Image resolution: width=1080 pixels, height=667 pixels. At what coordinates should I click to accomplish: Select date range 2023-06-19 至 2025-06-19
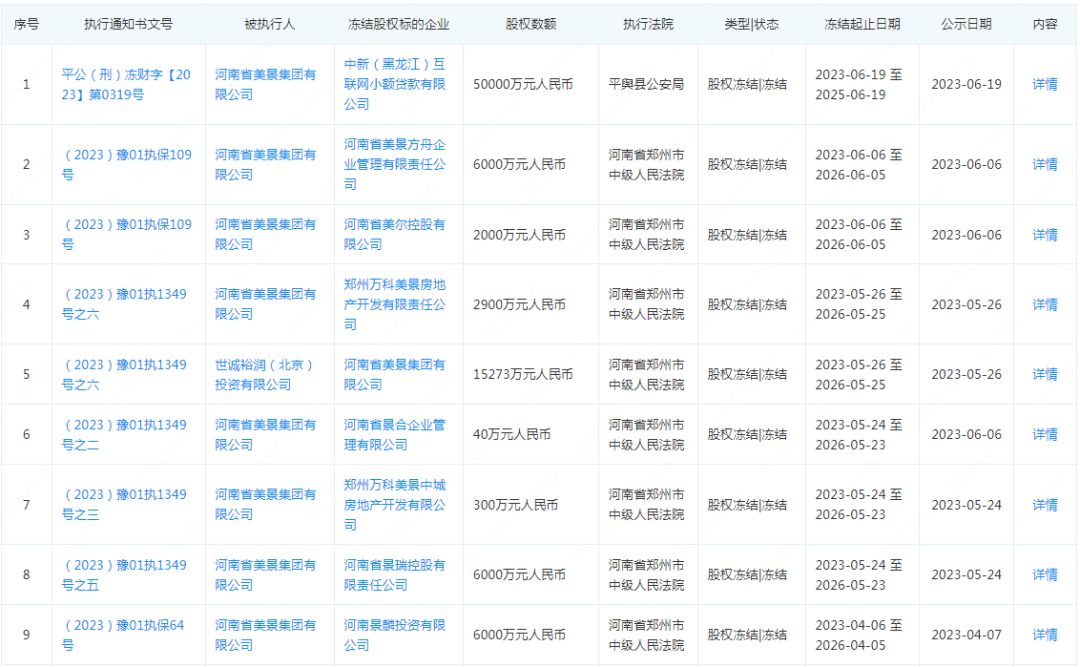(x=859, y=84)
